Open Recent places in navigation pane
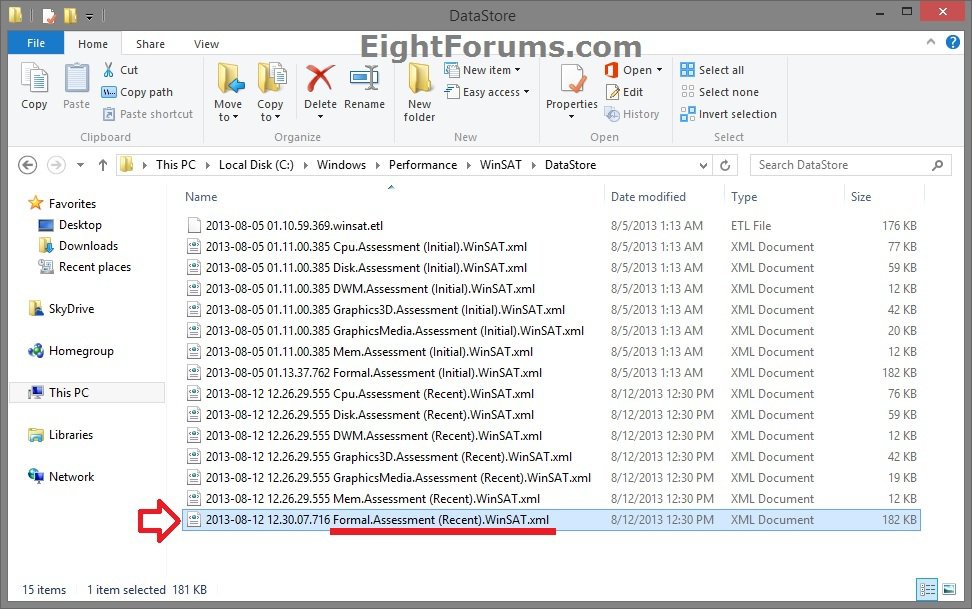 84,267
